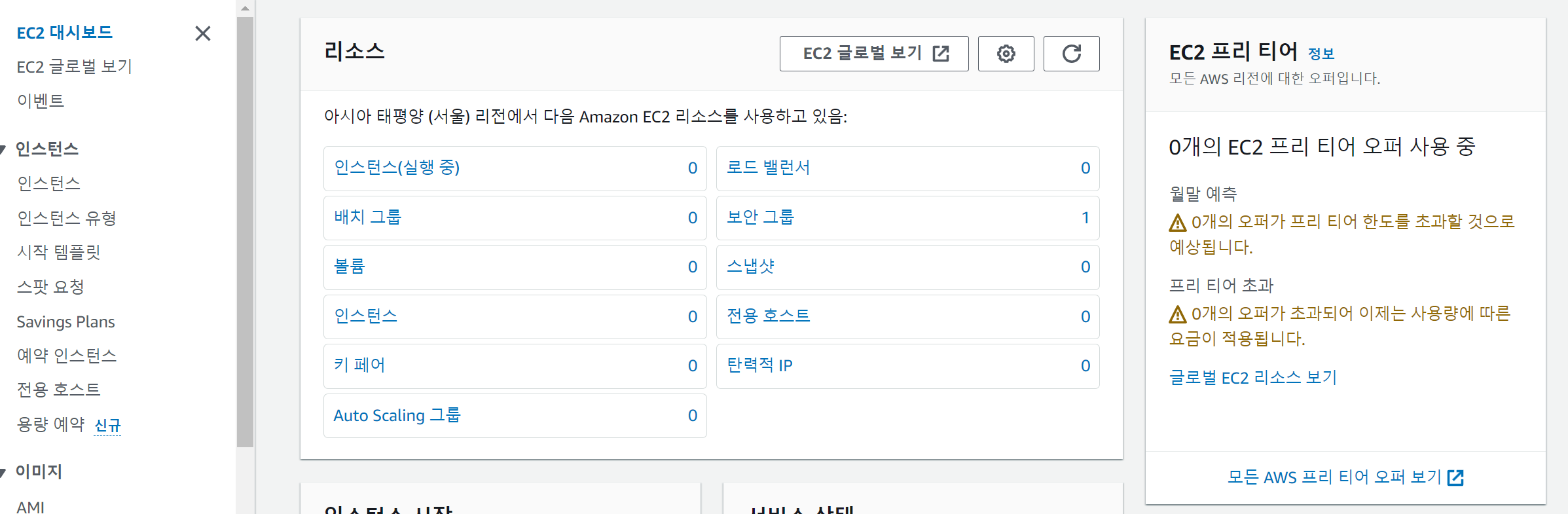Collapse the 이미지 sidebar section

(x=4, y=472)
